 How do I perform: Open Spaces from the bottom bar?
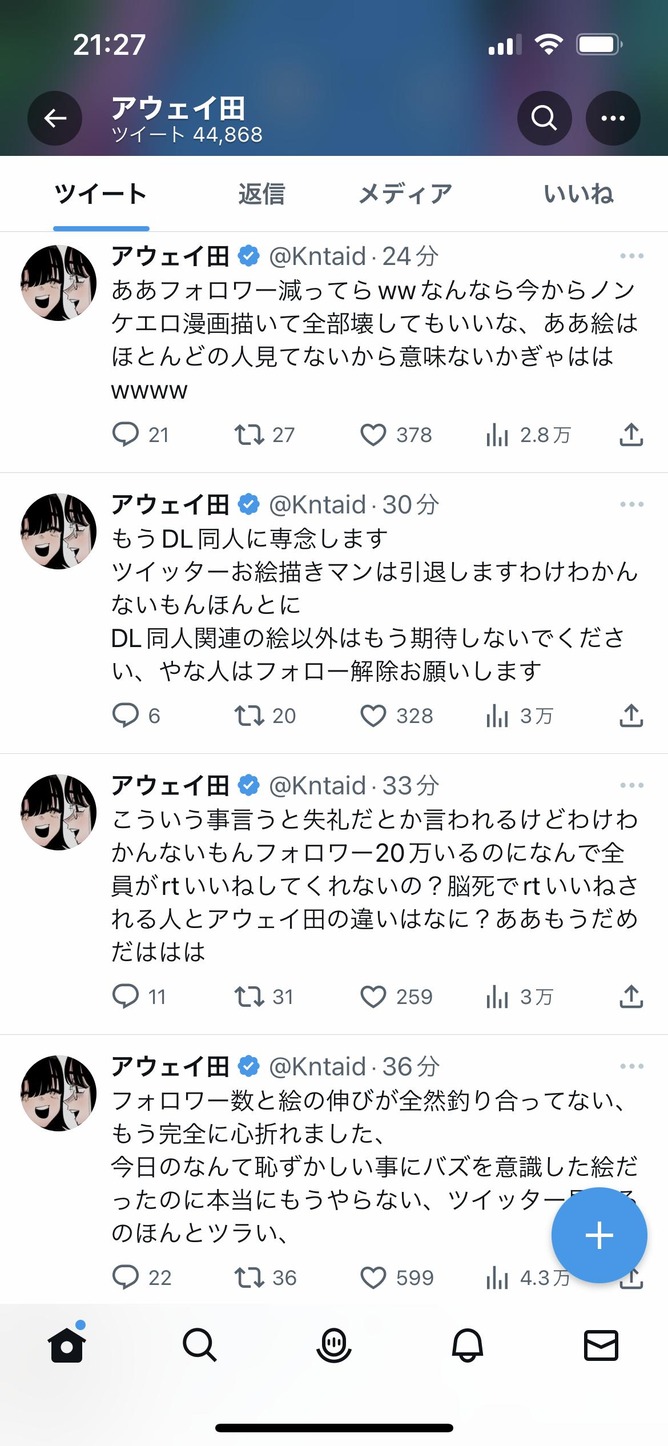click(334, 1346)
